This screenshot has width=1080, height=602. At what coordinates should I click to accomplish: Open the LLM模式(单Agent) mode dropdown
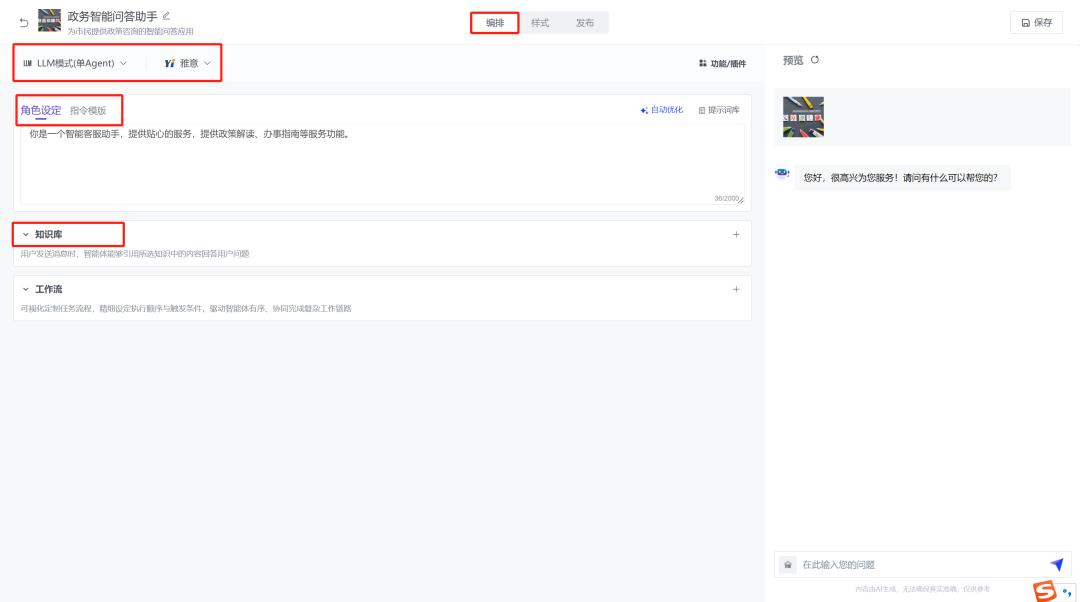click(x=75, y=63)
